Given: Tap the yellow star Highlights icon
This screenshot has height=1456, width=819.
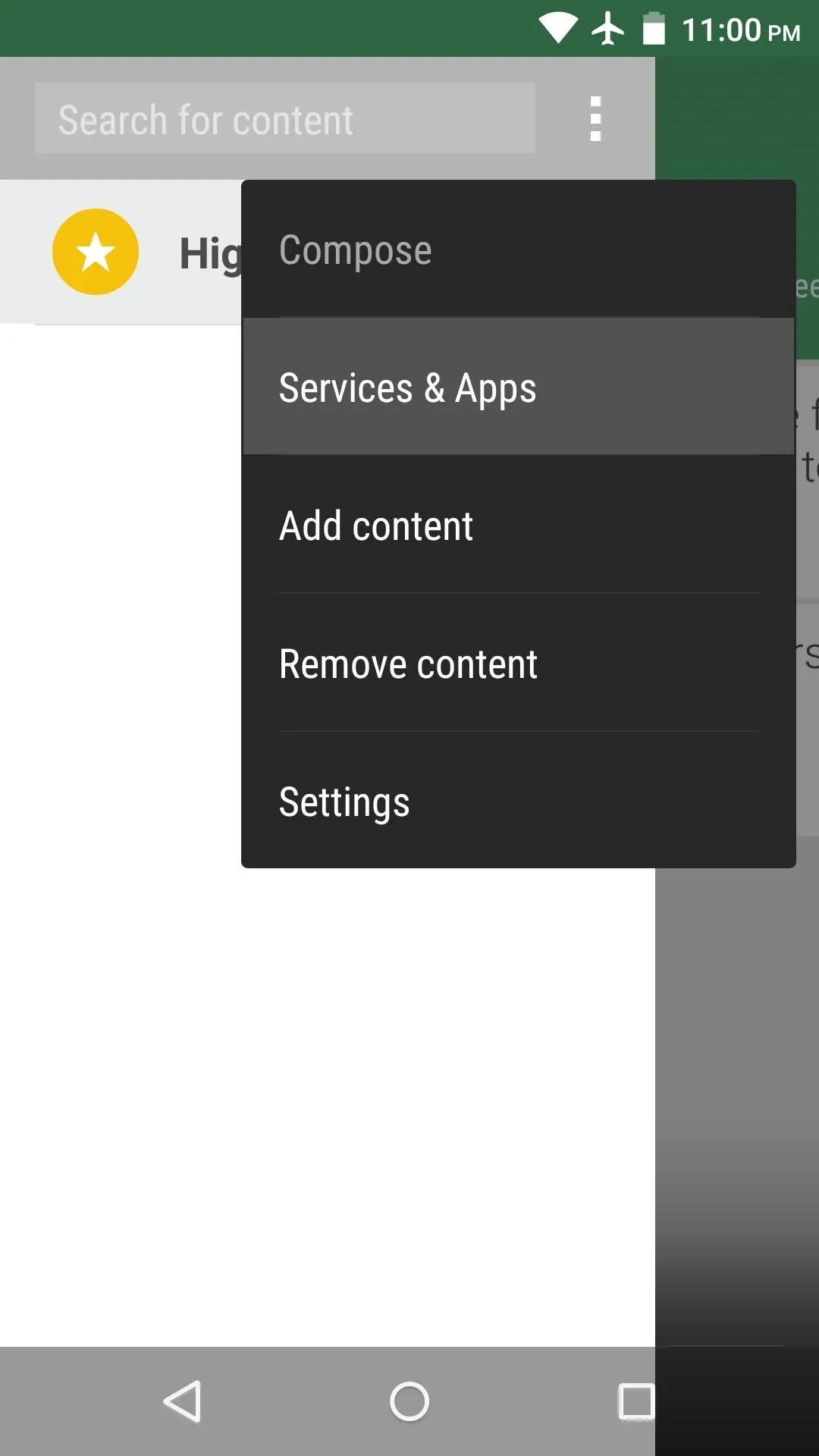Looking at the screenshot, I should 96,252.
